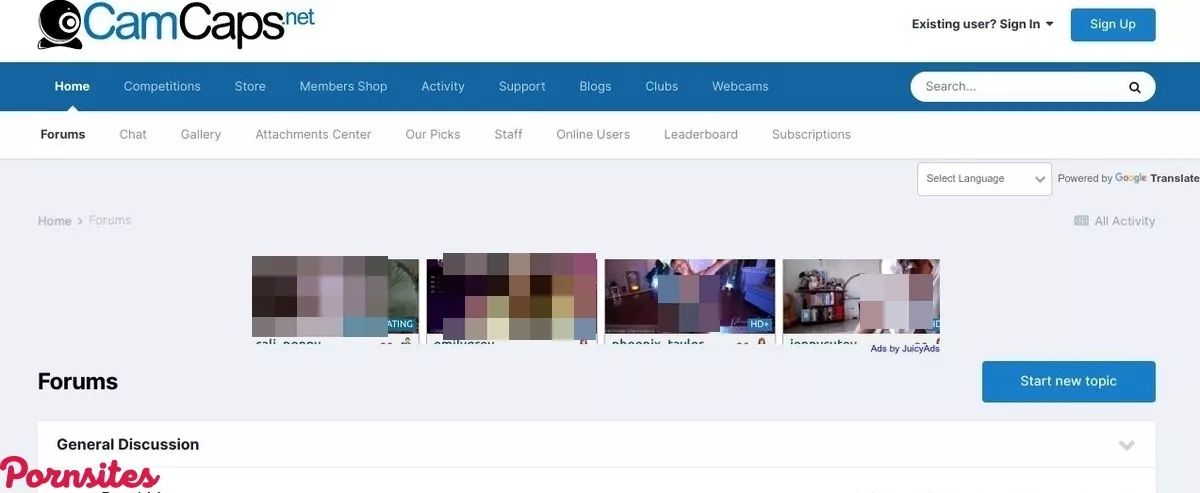The image size is (1200, 493).
Task: Collapse the General Discussion section
Action: [1126, 445]
